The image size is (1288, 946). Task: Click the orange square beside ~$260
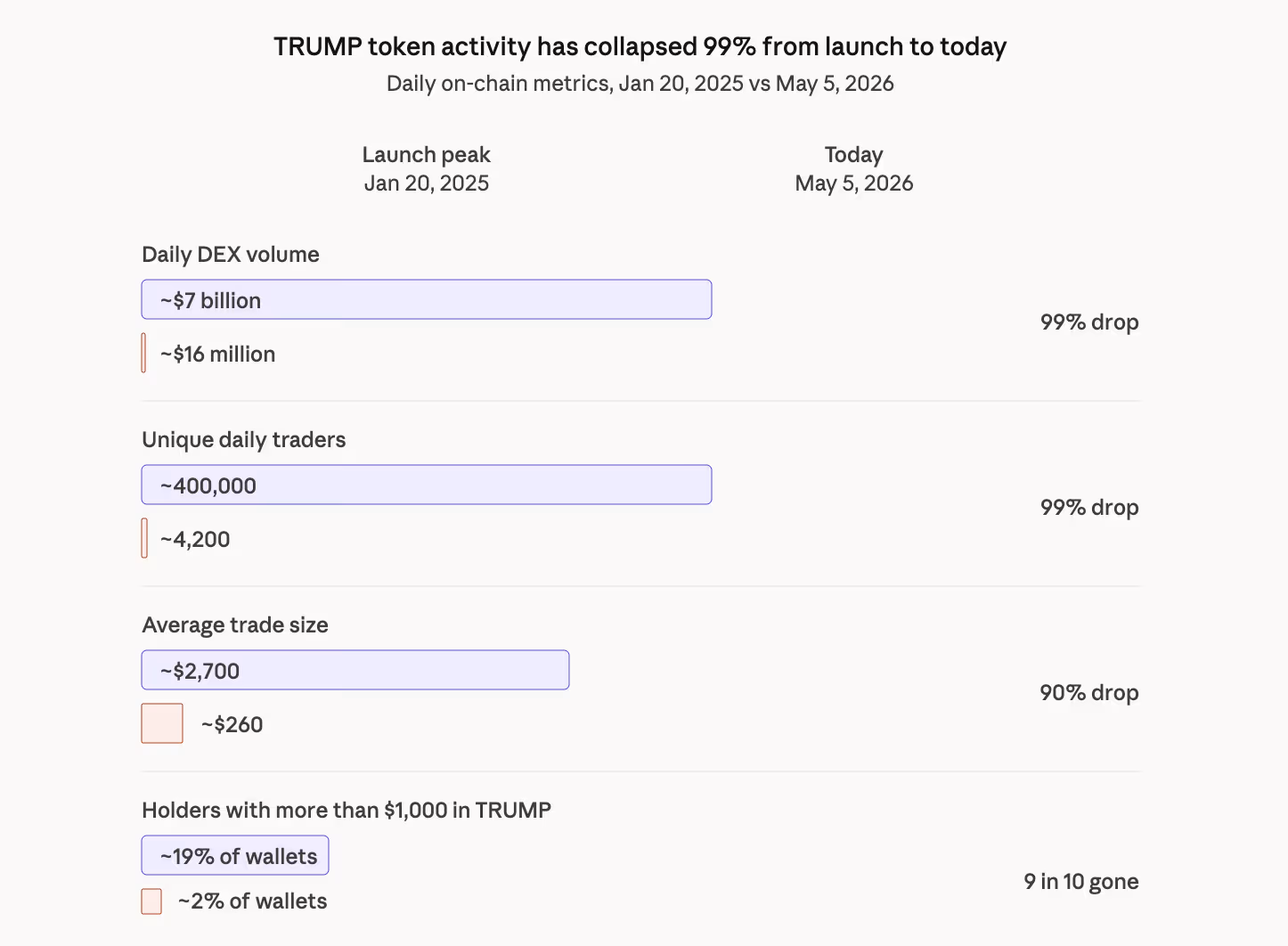(162, 723)
